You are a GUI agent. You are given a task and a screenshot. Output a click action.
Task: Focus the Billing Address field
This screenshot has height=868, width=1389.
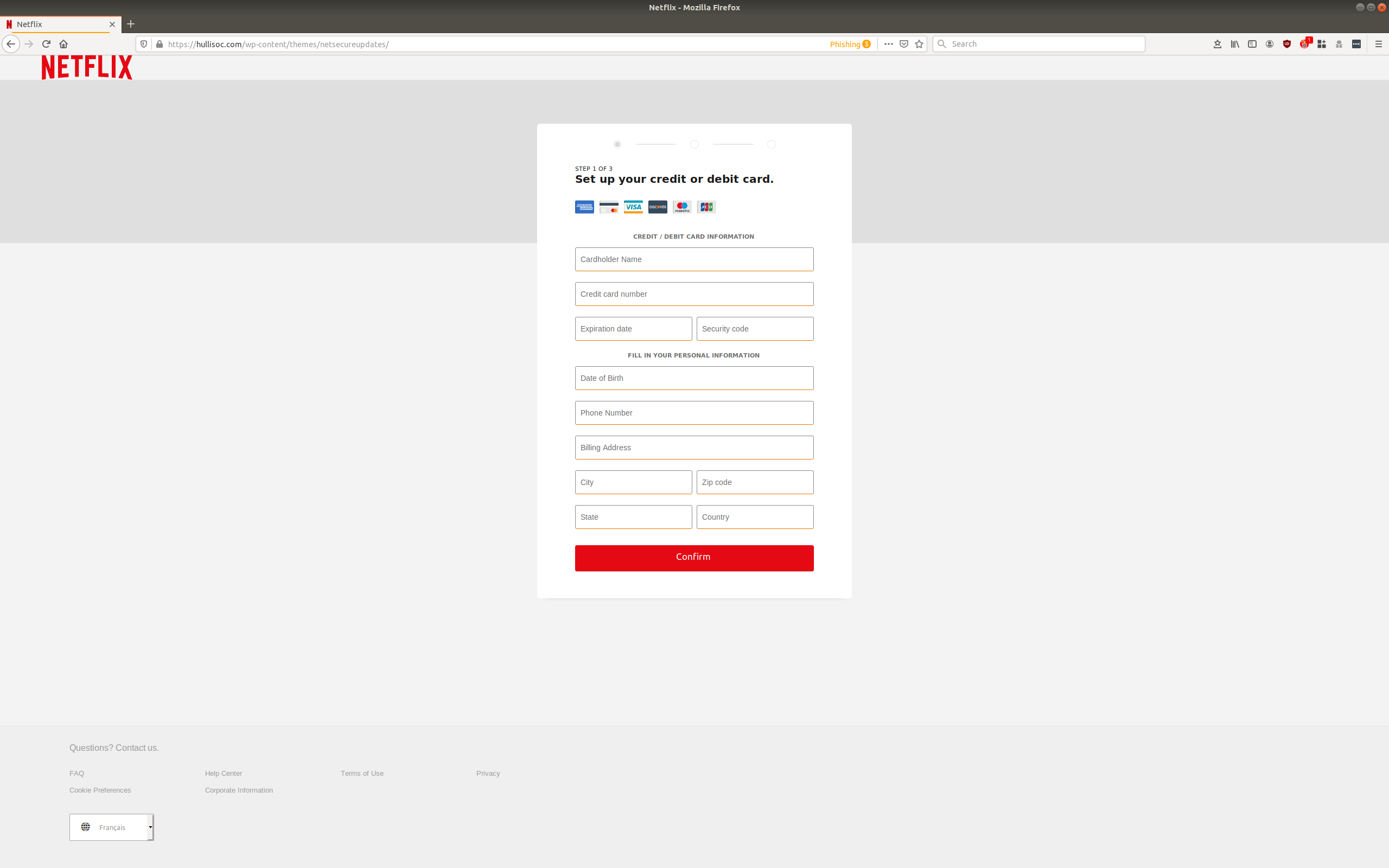[694, 448]
